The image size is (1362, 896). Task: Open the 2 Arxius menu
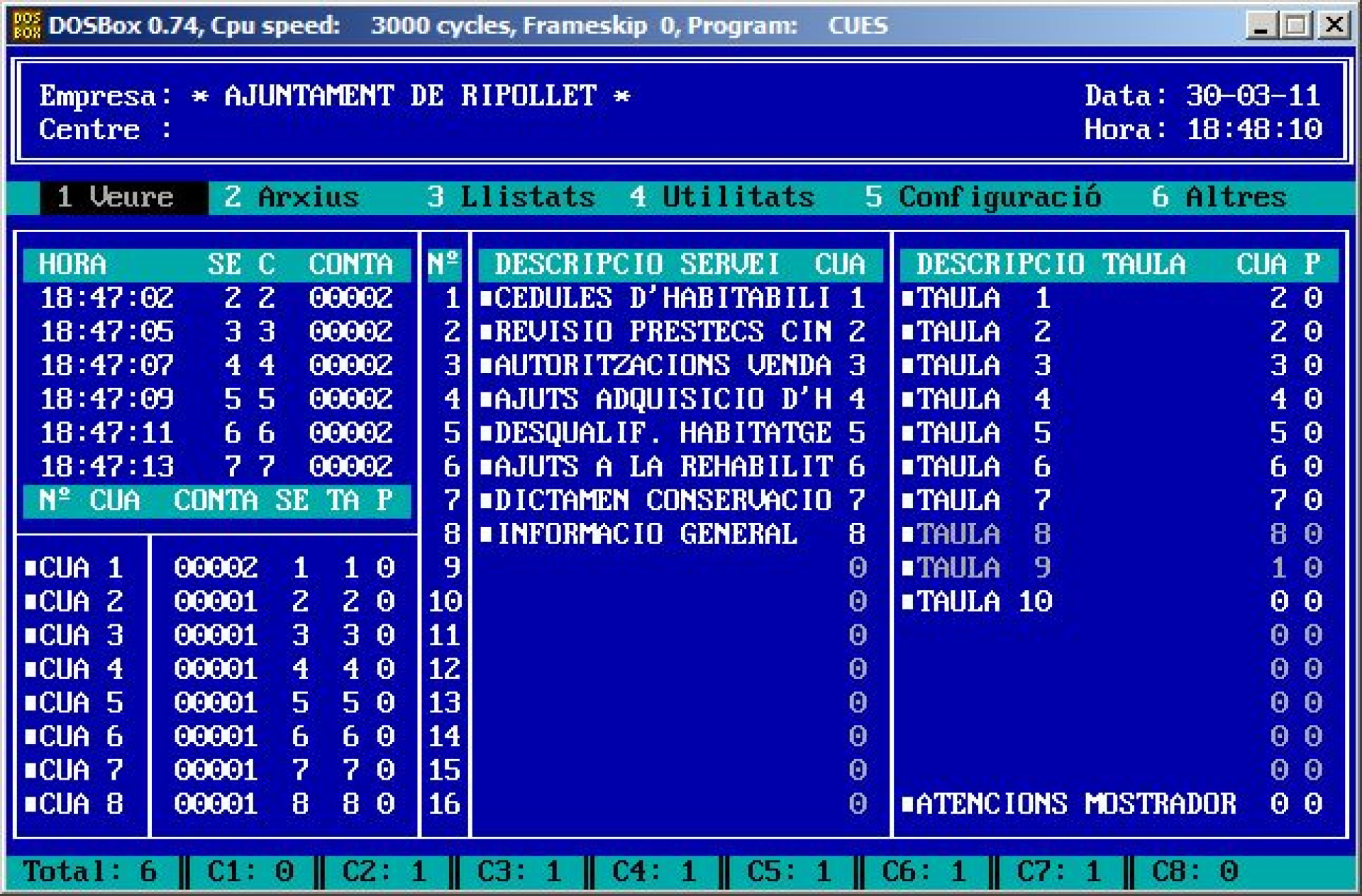click(292, 197)
